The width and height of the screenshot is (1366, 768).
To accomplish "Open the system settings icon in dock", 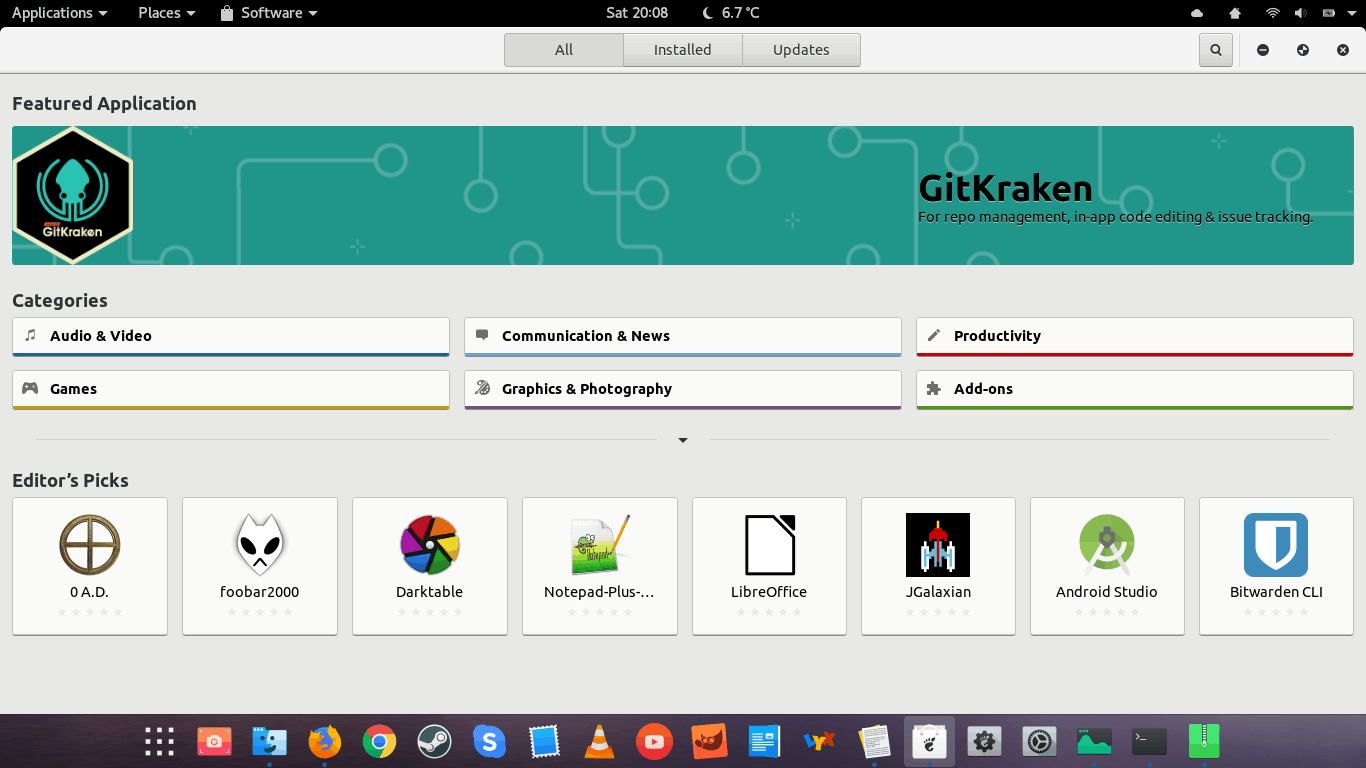I will 1039,741.
